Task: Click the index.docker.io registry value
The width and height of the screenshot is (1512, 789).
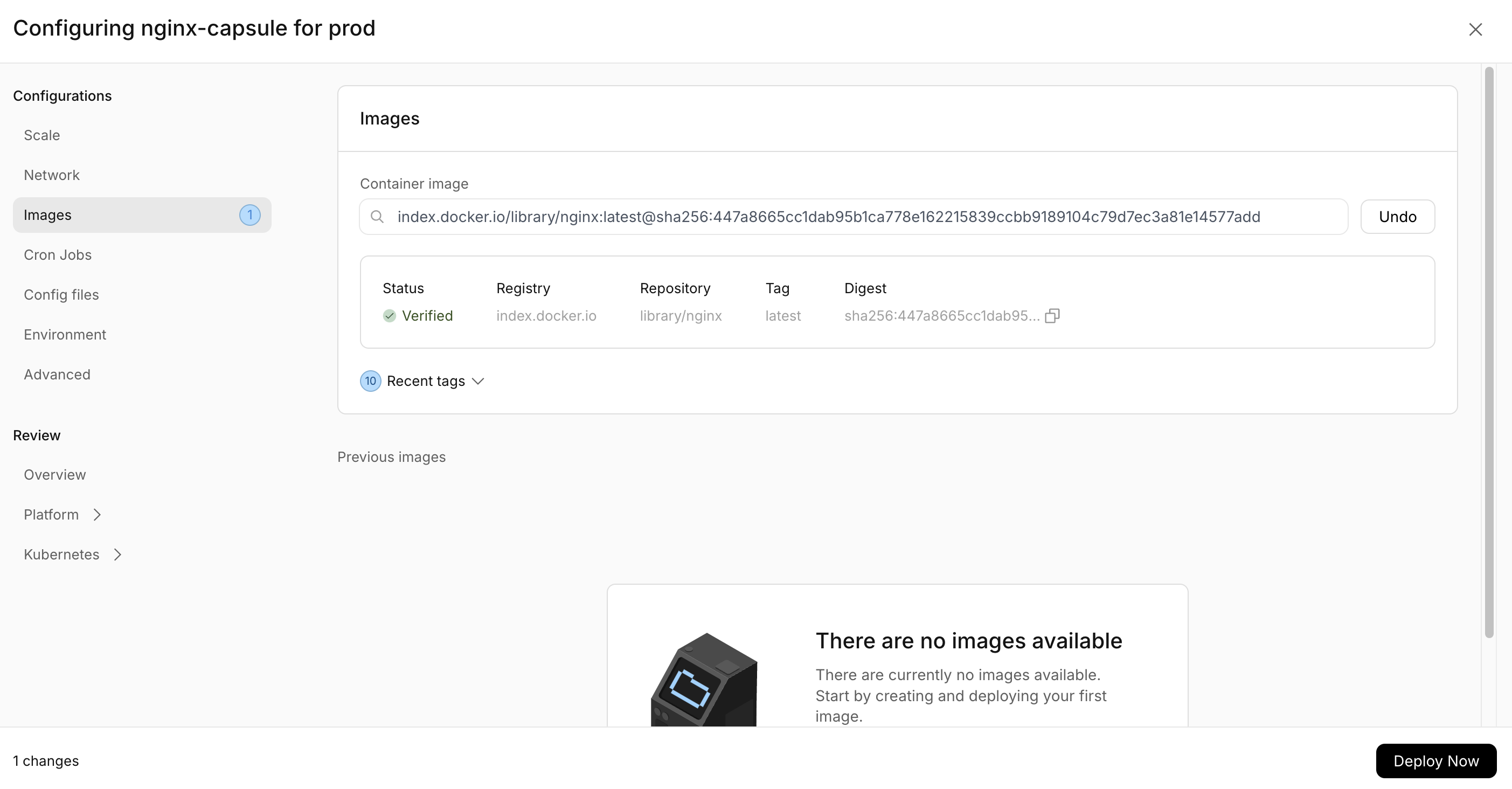Action: tap(546, 316)
